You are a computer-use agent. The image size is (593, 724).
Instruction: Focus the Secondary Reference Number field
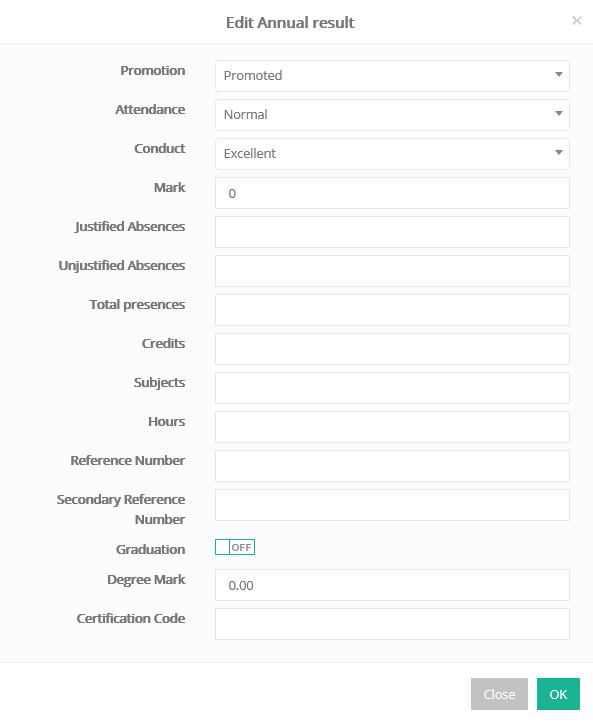click(x=392, y=505)
